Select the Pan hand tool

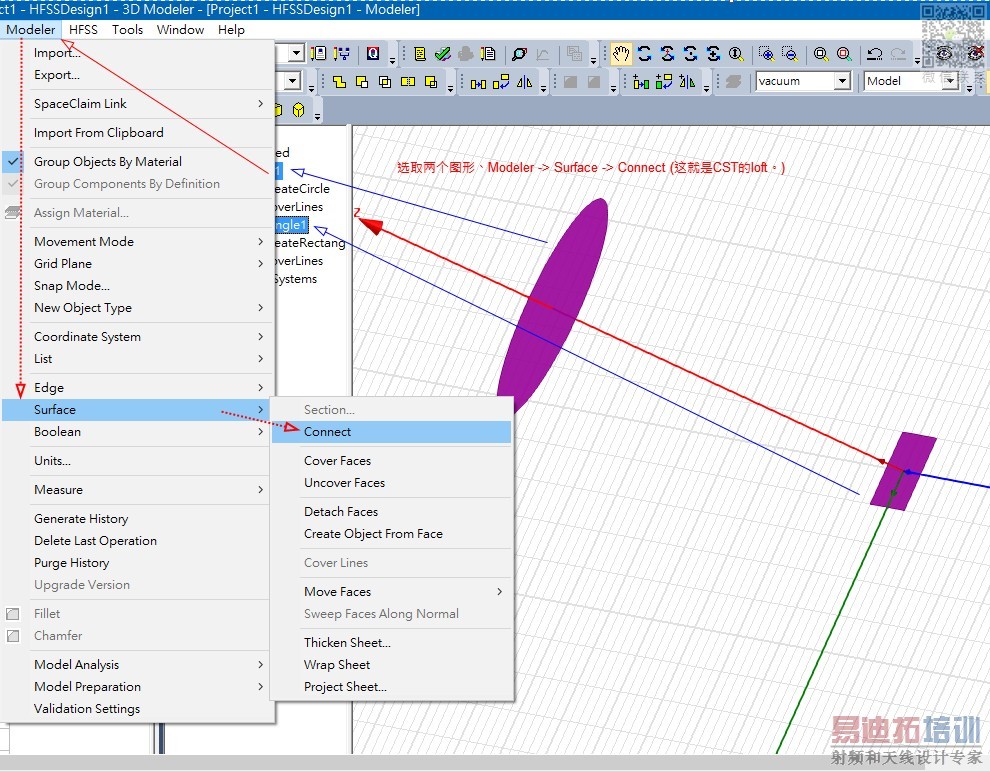click(x=621, y=54)
